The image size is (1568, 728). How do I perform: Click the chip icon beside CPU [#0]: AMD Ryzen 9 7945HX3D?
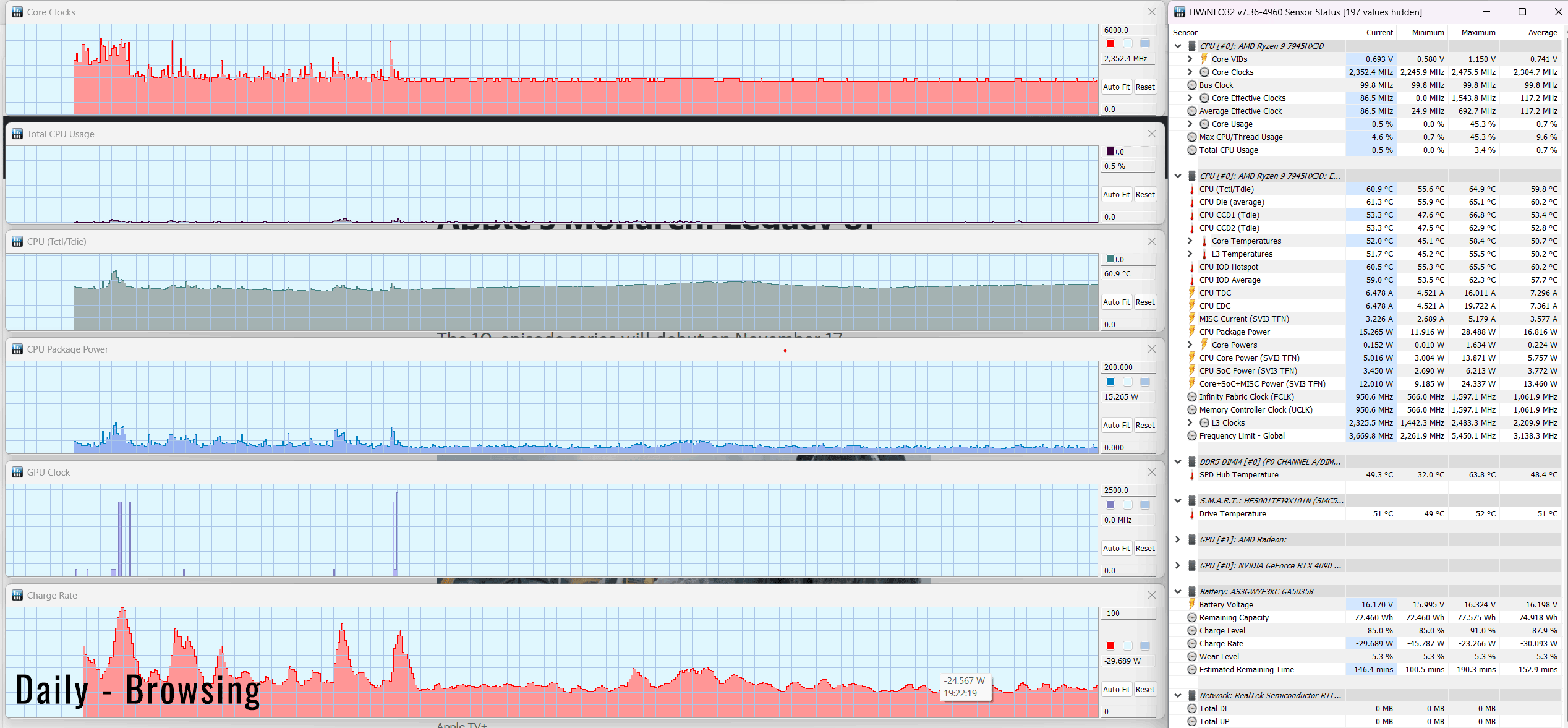click(x=1192, y=46)
